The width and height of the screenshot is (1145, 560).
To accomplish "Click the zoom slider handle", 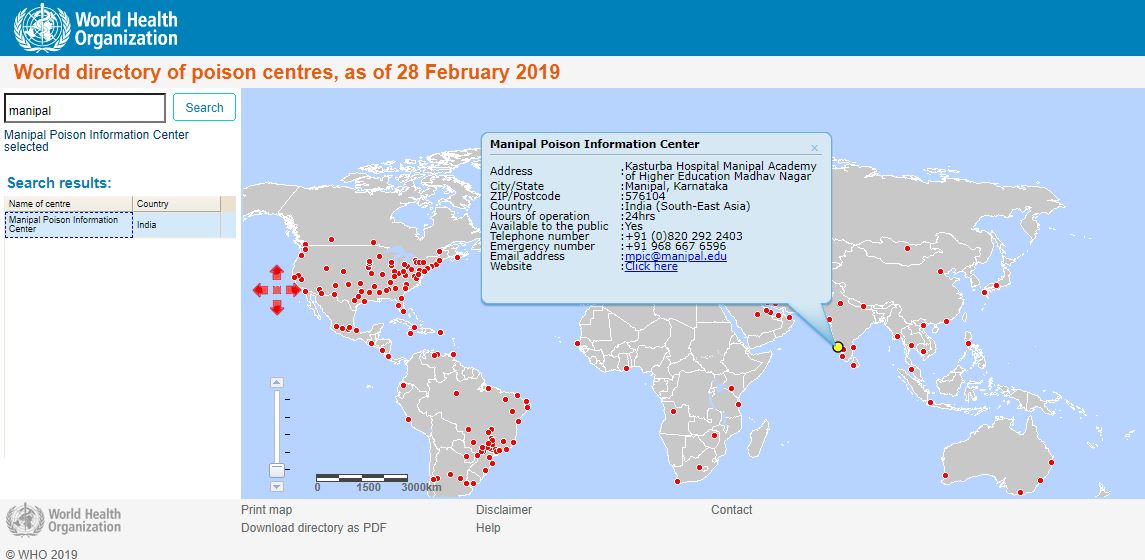I will click(277, 469).
